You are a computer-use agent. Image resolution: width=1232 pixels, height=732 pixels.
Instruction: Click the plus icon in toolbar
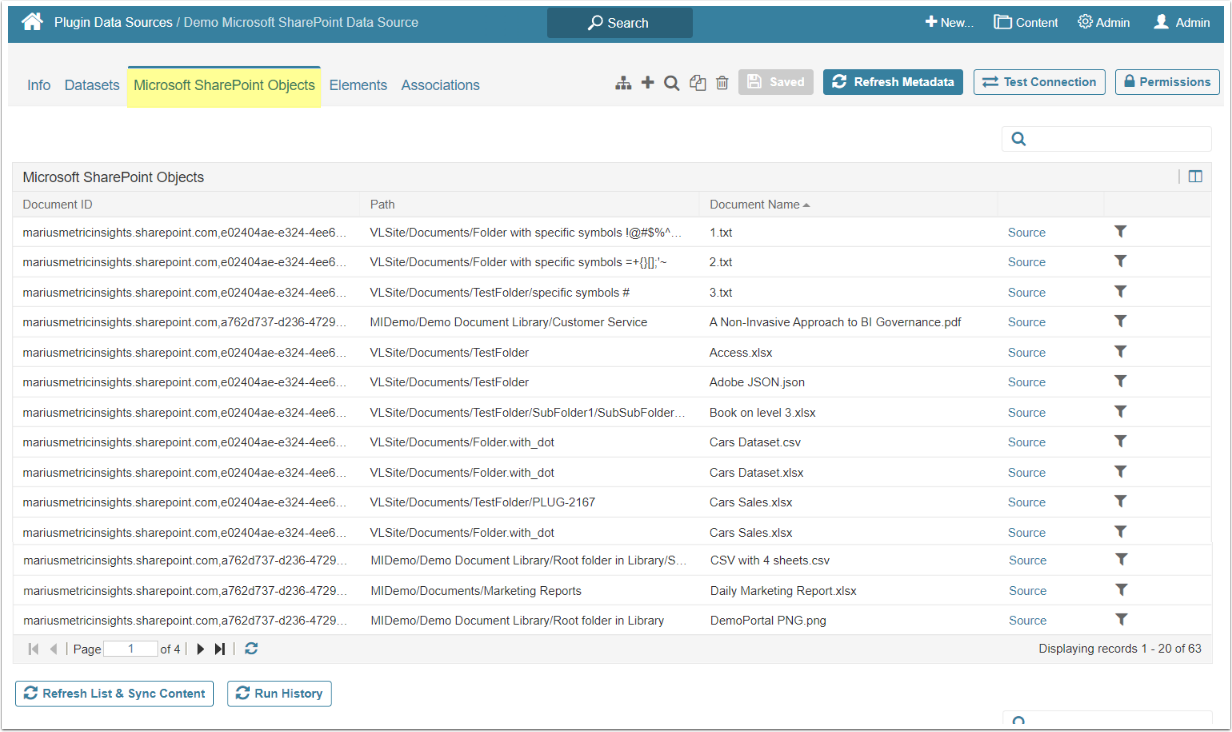647,83
